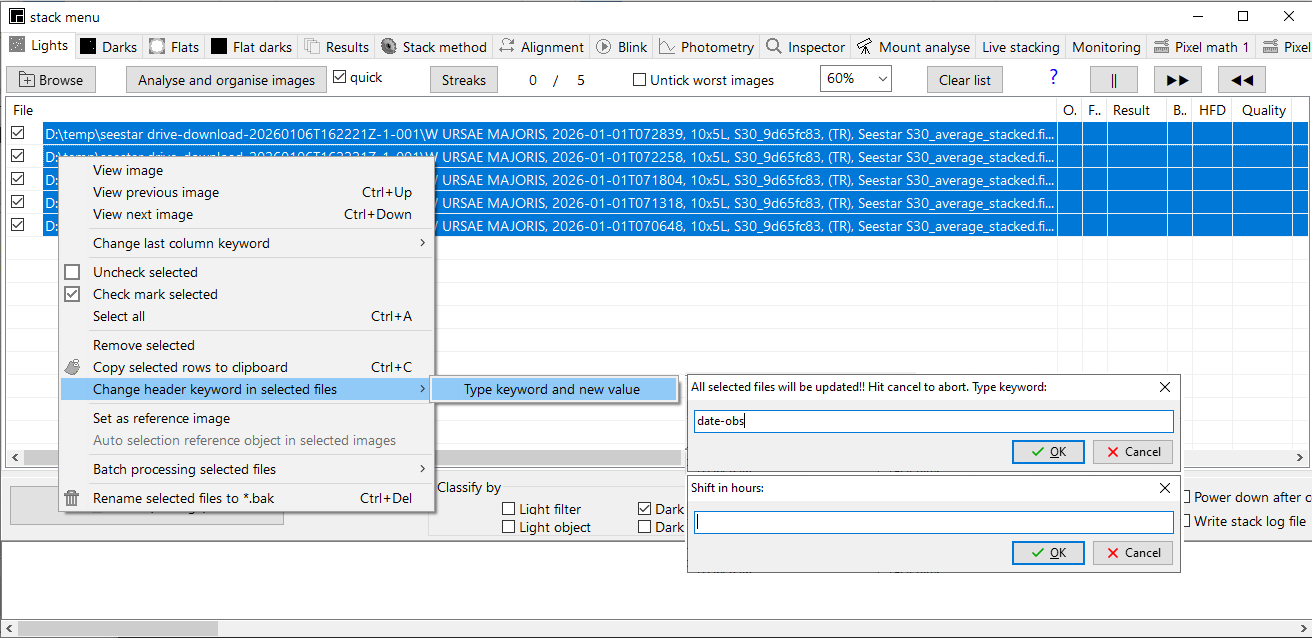Click the blue question mark help icon

coord(1053,78)
